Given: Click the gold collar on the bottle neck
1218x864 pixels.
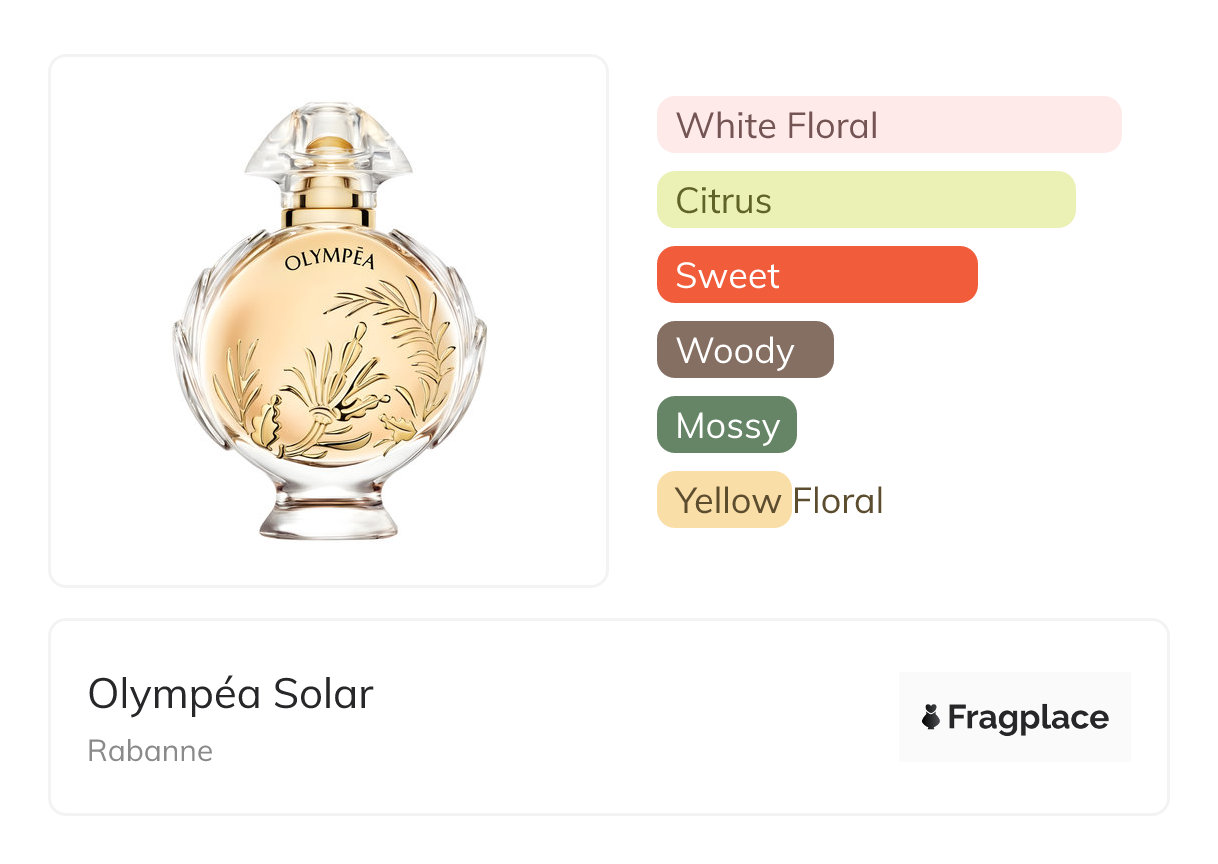Looking at the screenshot, I should click(x=328, y=215).
